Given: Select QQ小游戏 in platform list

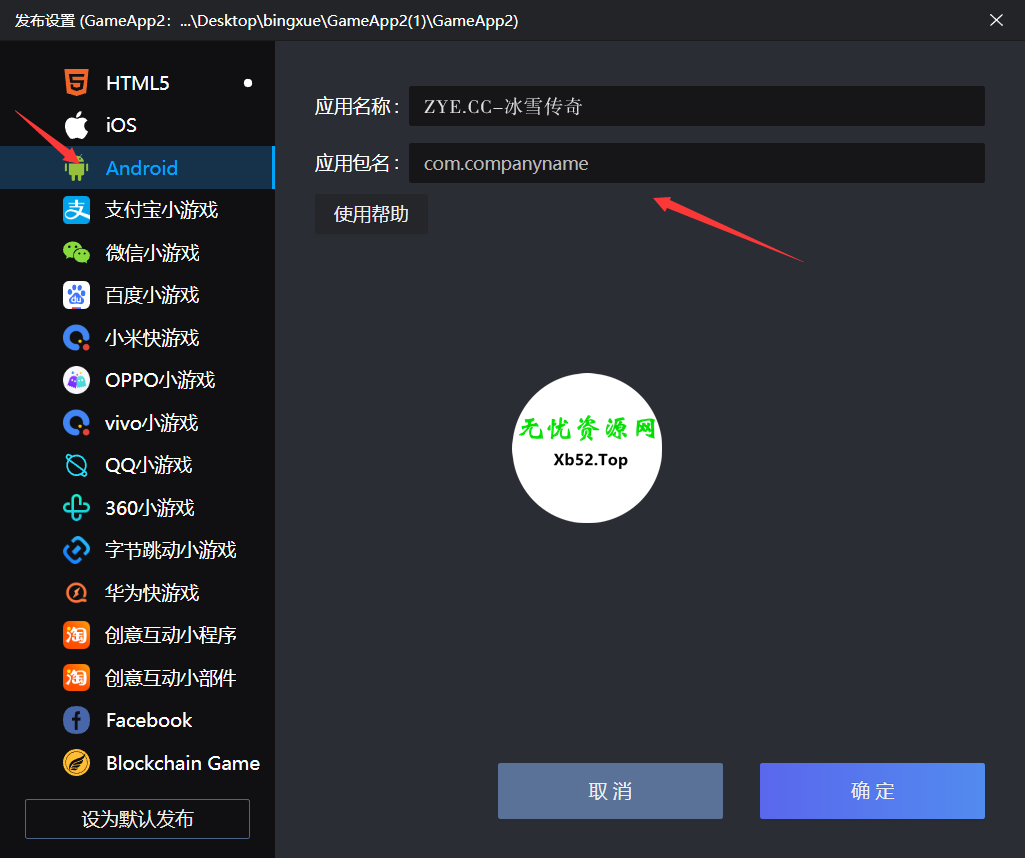Looking at the screenshot, I should pos(137,465).
